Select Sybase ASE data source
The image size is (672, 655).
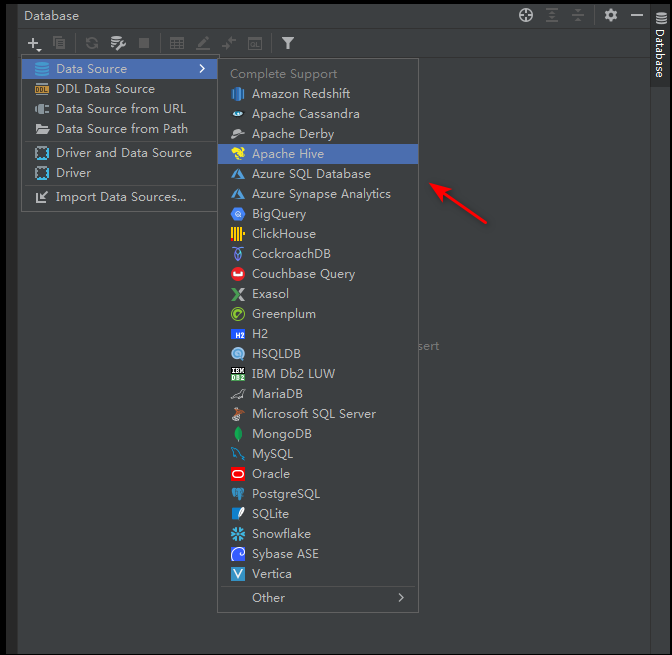[x=318, y=554]
